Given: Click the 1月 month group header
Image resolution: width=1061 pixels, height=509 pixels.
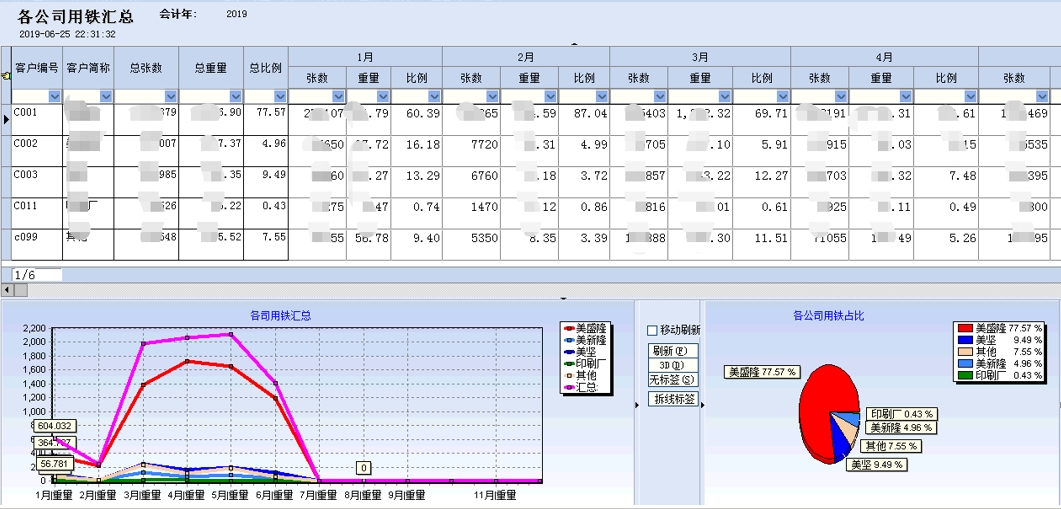Looking at the screenshot, I should [365, 58].
